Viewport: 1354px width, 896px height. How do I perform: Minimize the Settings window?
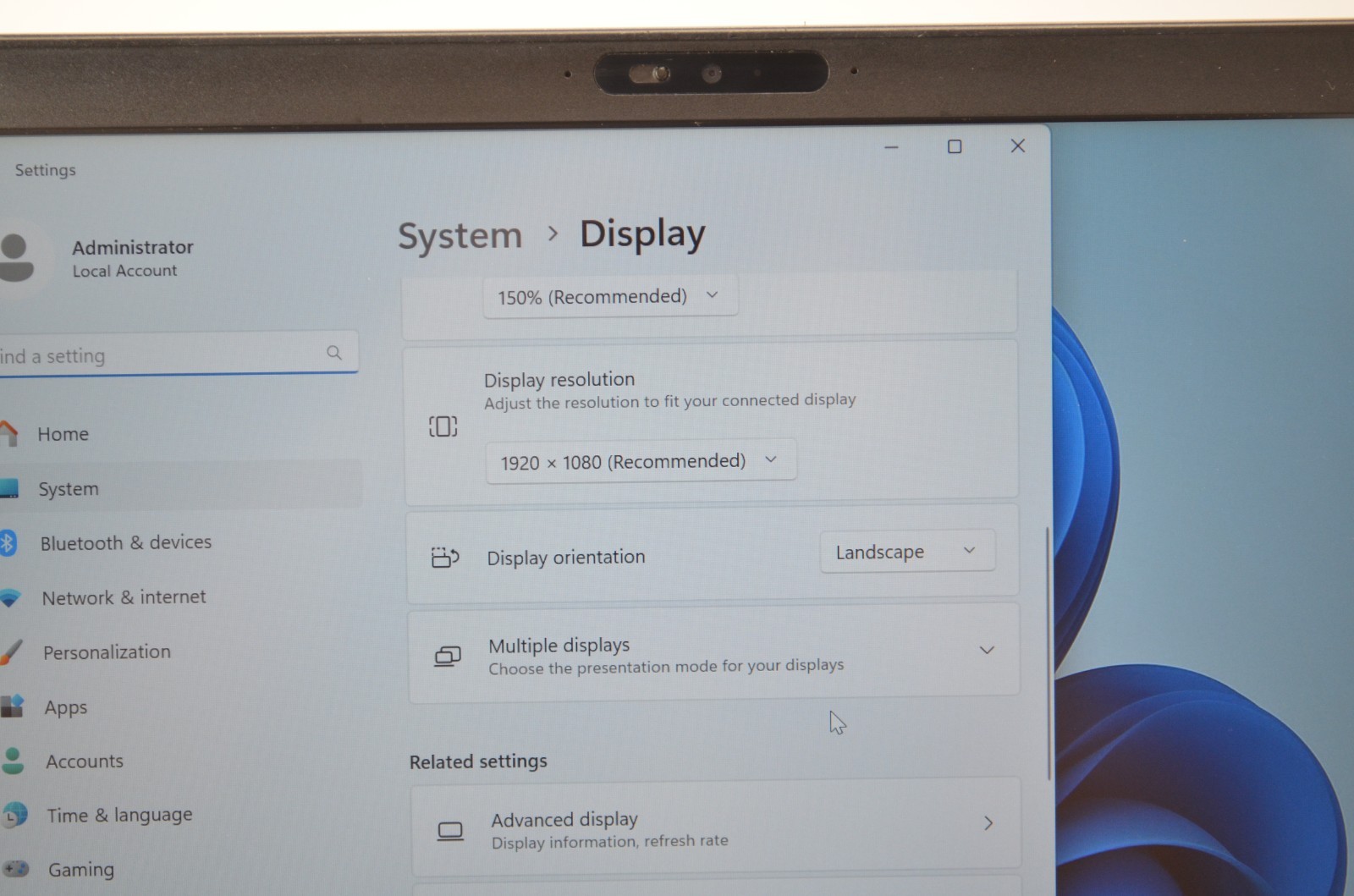(891, 147)
